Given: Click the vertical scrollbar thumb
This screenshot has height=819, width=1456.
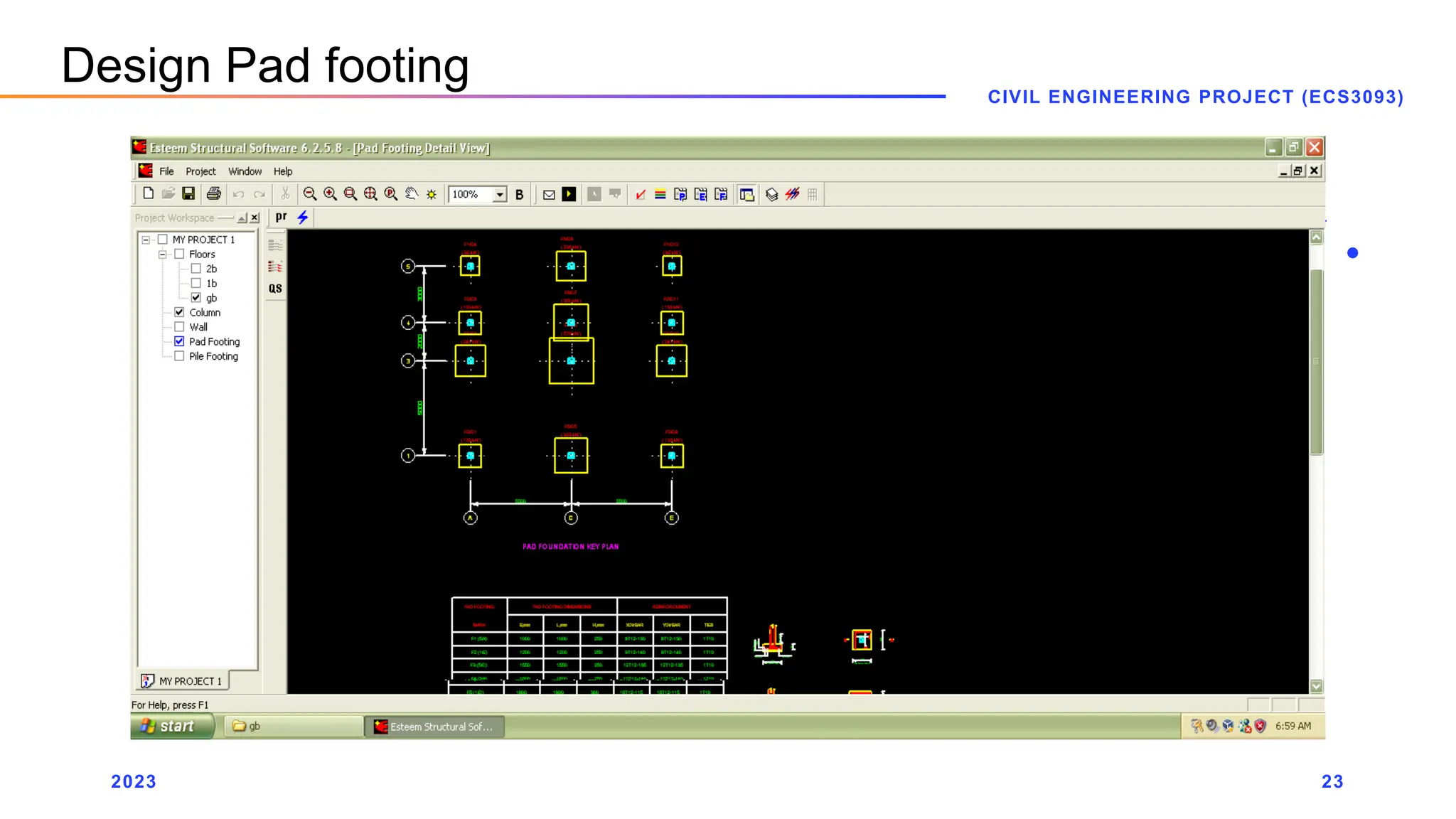Looking at the screenshot, I should pyautogui.click(x=1317, y=361).
